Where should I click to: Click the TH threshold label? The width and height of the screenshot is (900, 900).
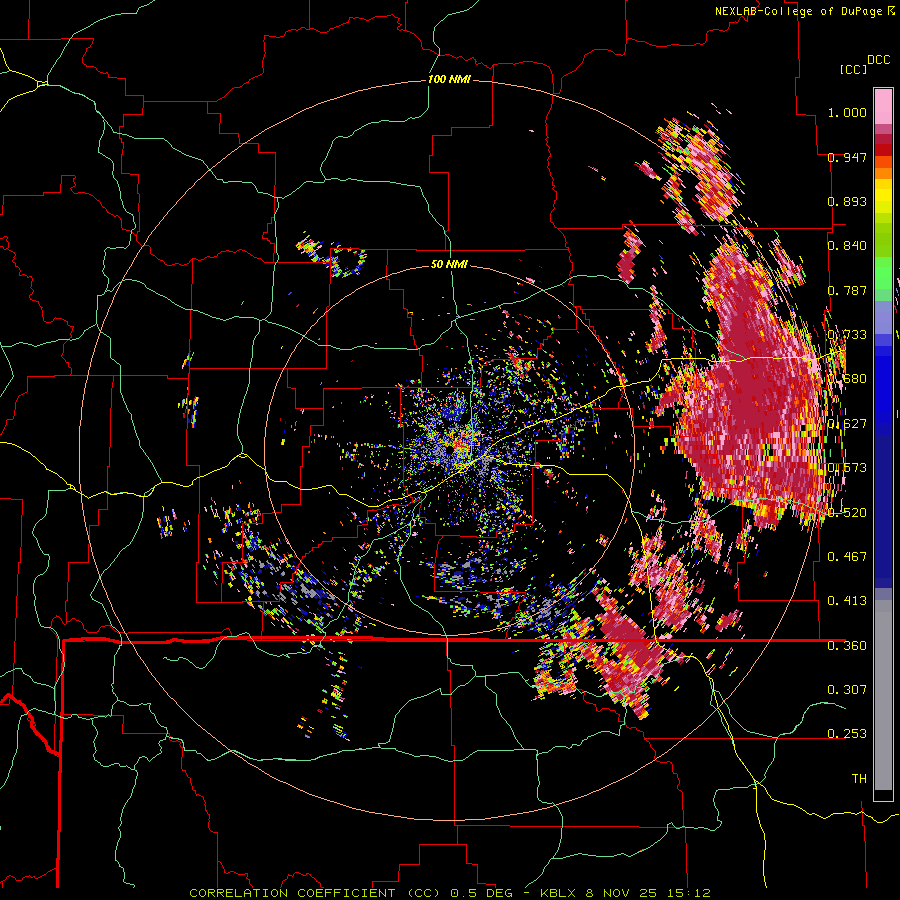pos(859,778)
